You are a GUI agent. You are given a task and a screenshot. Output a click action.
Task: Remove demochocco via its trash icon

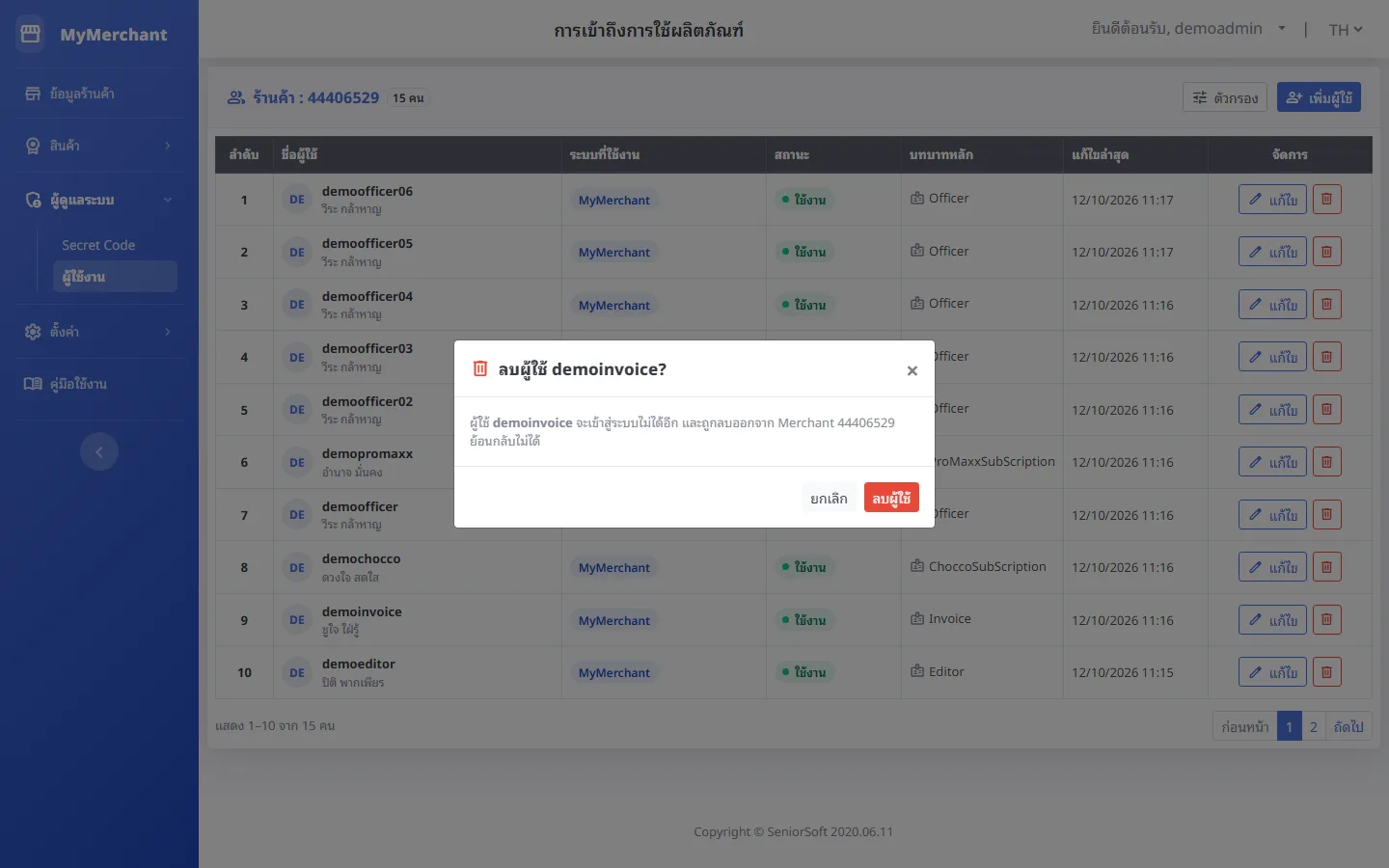pyautogui.click(x=1326, y=567)
